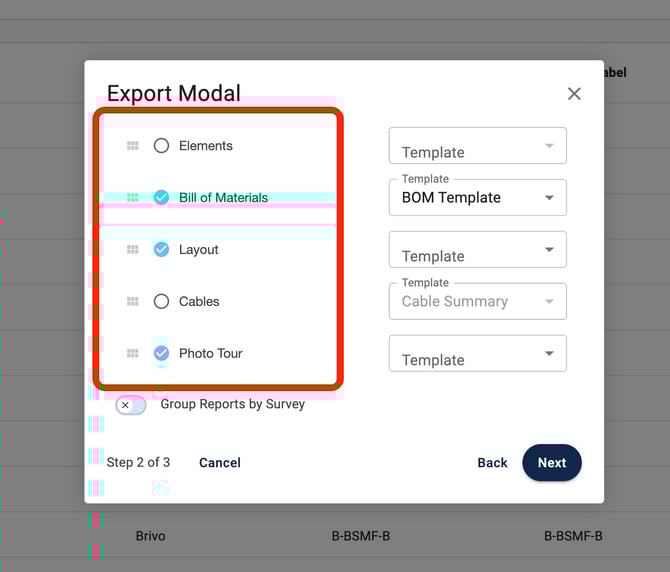Uncheck the Layout report option
The height and width of the screenshot is (572, 670).
161,250
